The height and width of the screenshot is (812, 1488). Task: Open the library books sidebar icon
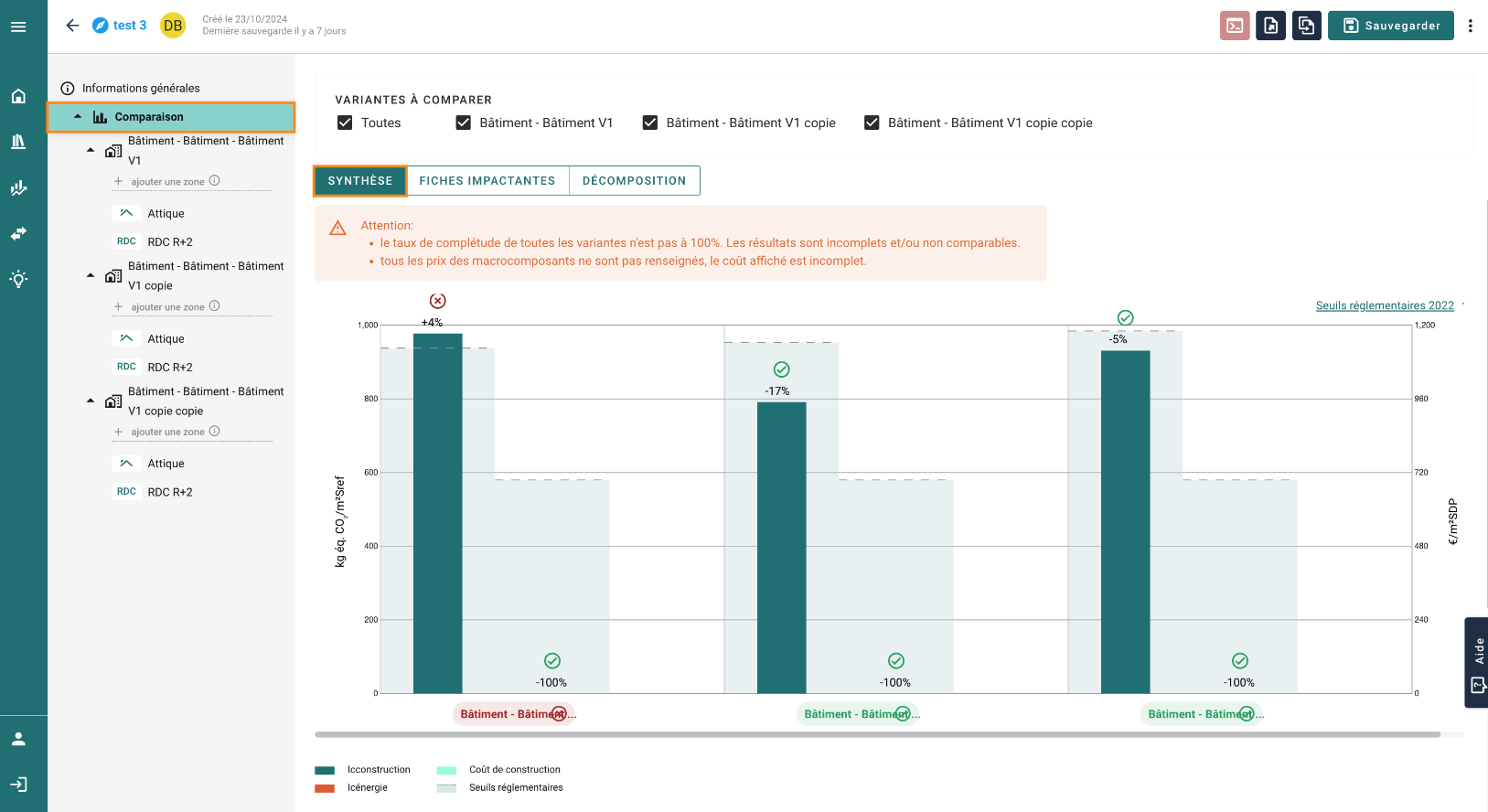click(18, 142)
